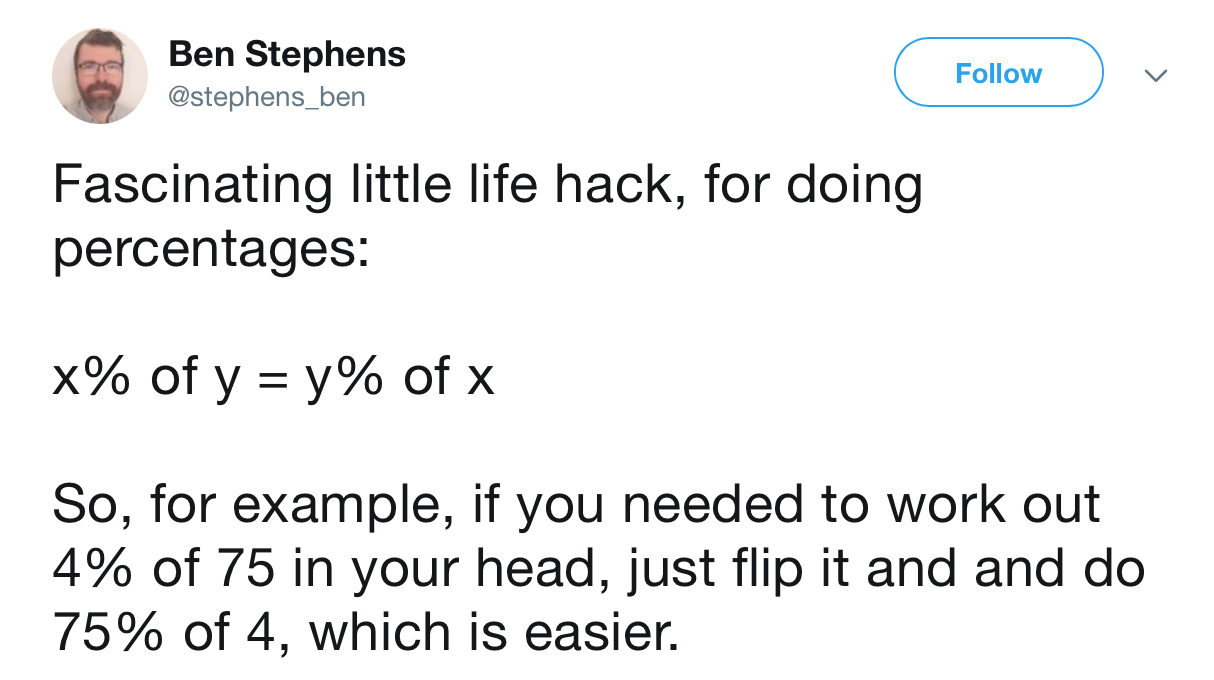Open the Ben Stephens display name link

pos(287,54)
